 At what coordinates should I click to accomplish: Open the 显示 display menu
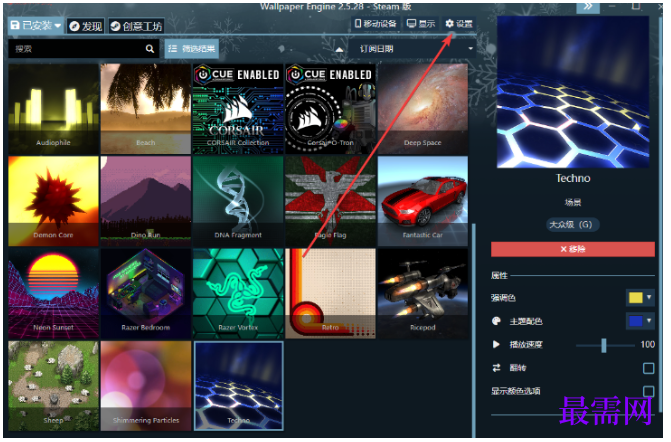pyautogui.click(x=421, y=24)
